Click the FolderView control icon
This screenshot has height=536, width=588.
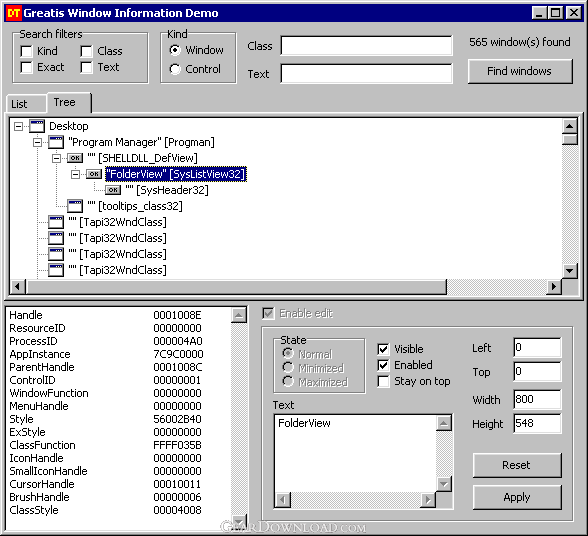[x=94, y=174]
